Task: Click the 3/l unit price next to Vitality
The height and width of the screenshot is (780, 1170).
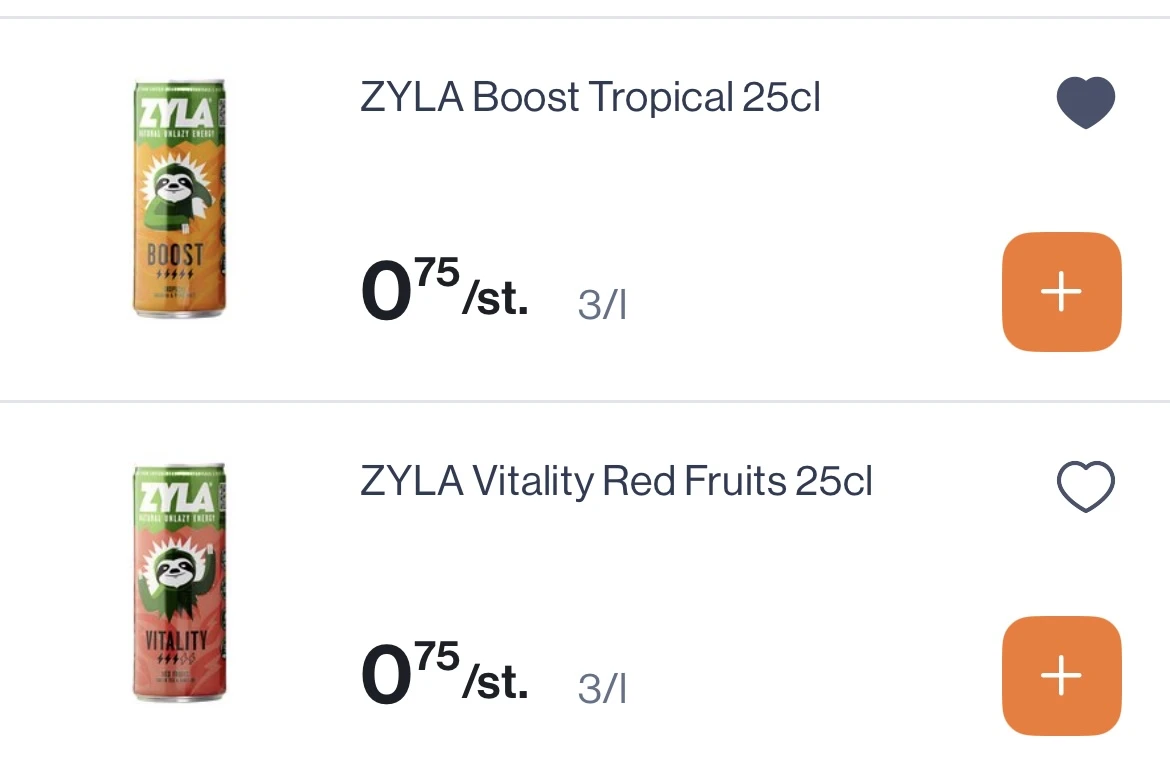Action: tap(601, 687)
